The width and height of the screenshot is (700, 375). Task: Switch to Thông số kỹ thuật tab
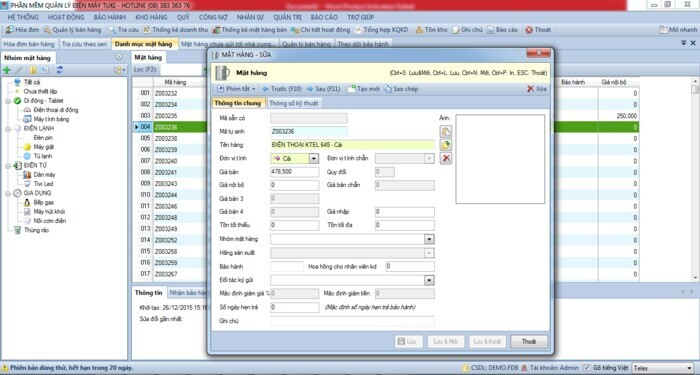click(294, 103)
